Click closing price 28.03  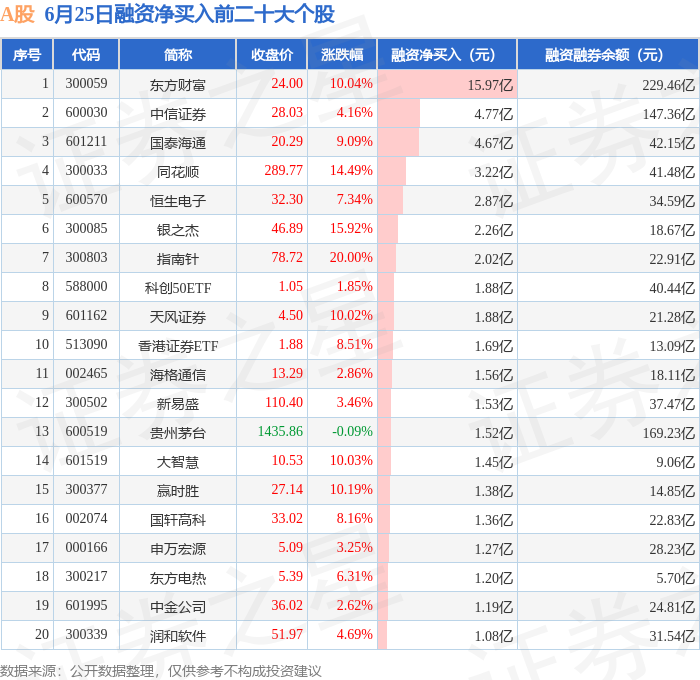[287, 113]
